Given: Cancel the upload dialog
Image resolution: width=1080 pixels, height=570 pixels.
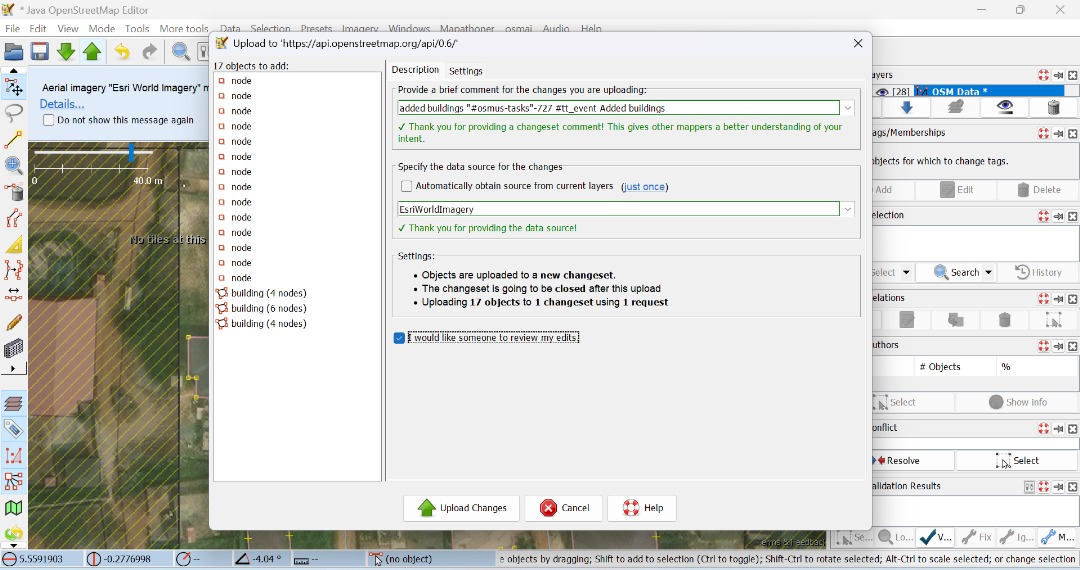Looking at the screenshot, I should pyautogui.click(x=564, y=508).
